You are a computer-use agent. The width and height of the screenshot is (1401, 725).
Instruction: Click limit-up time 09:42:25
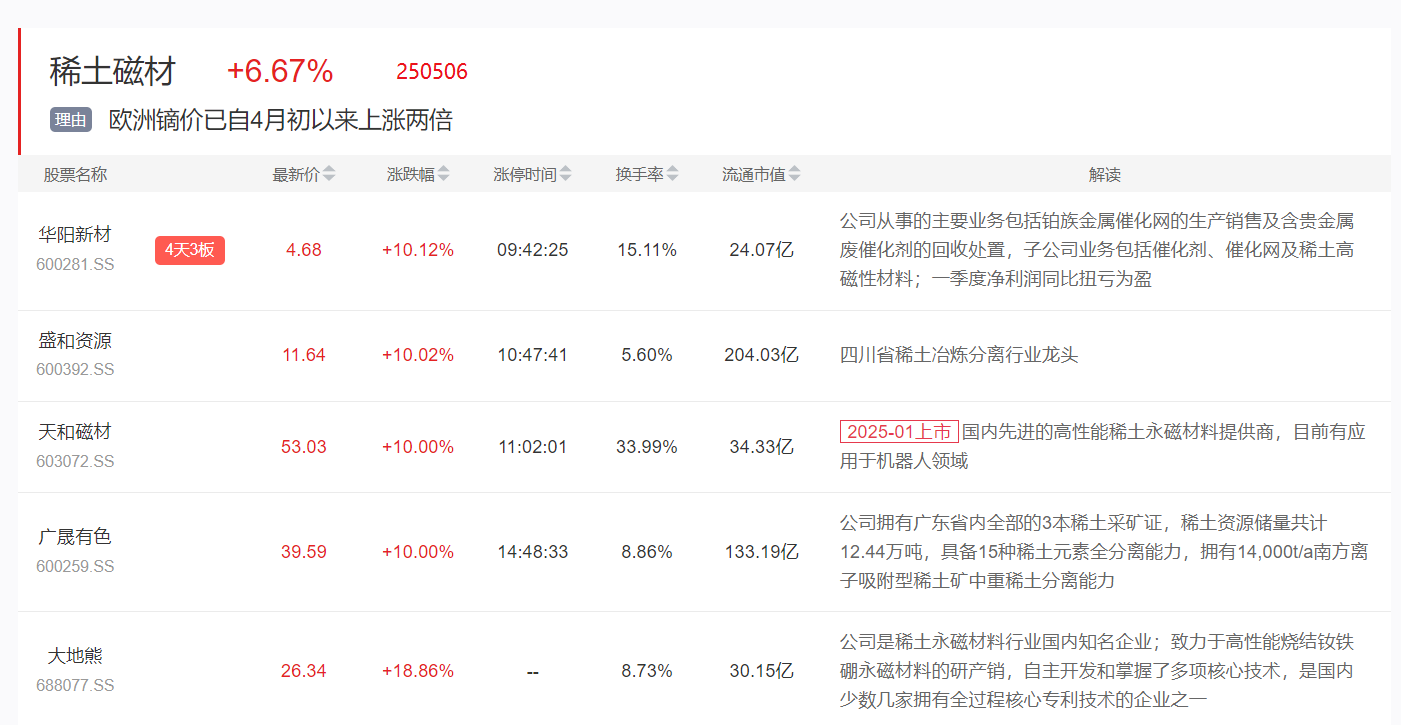click(x=533, y=250)
